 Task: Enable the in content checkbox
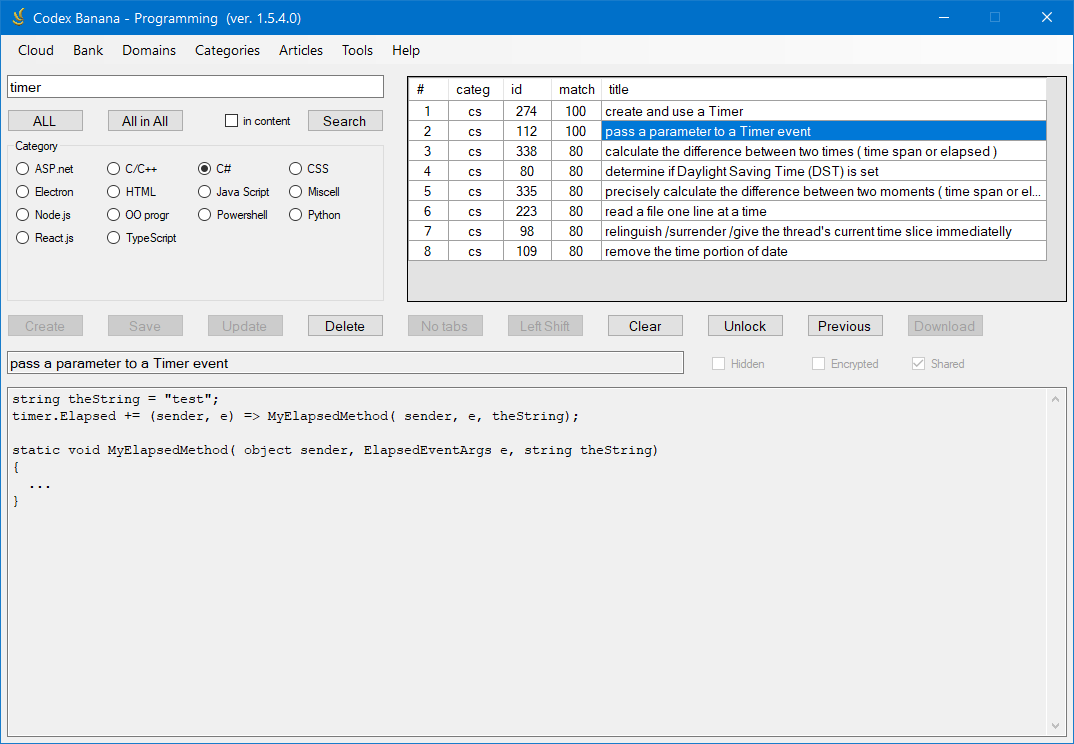232,121
